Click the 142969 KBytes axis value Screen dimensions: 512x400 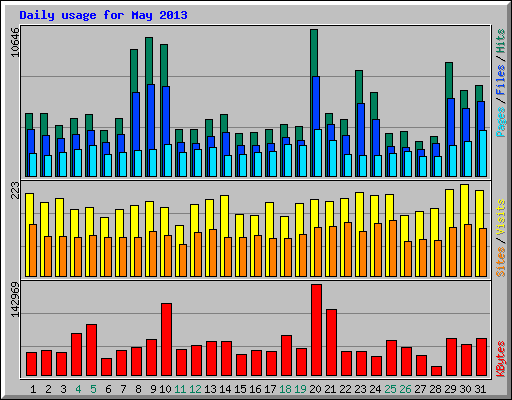15,299
